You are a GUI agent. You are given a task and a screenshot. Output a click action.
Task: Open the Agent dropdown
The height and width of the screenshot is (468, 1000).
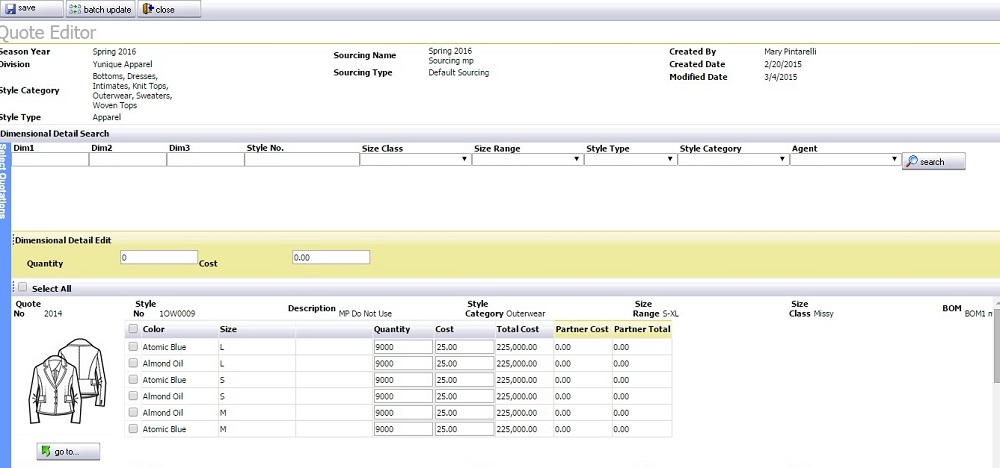click(846, 159)
